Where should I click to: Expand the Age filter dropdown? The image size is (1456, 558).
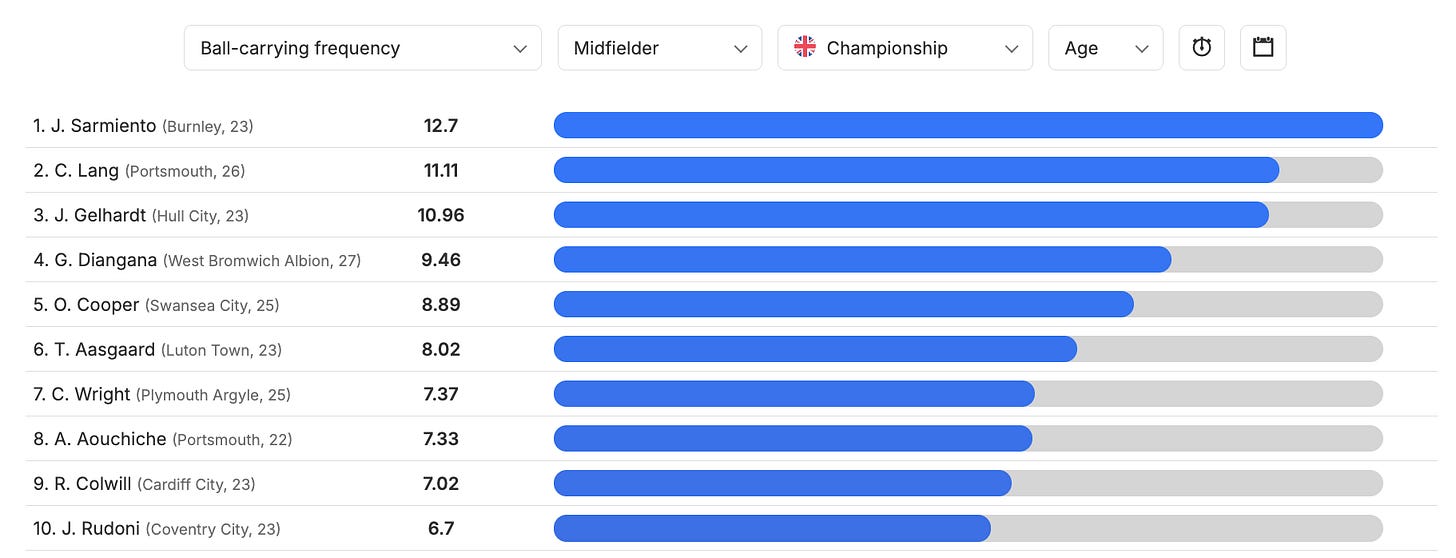(x=1105, y=48)
